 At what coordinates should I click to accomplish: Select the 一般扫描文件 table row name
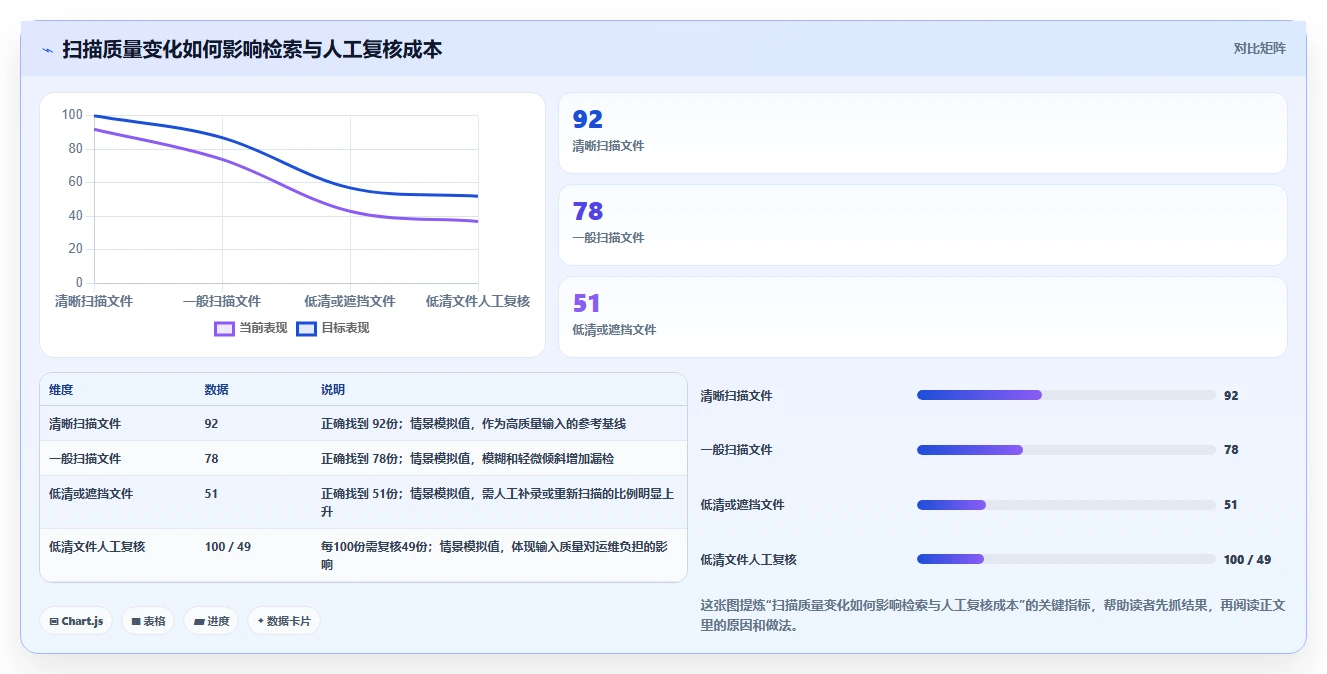(85, 459)
